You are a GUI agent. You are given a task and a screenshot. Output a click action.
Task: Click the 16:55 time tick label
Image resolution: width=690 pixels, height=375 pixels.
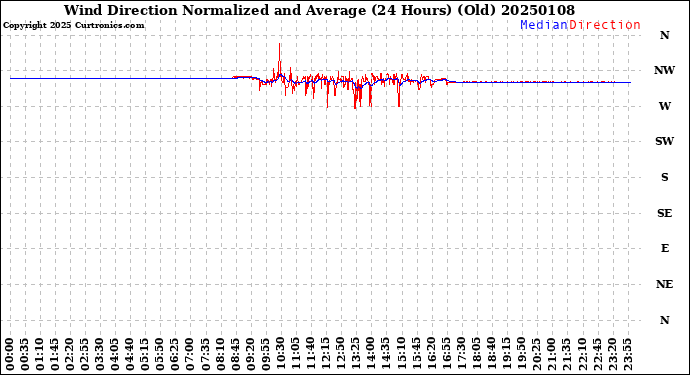pyautogui.click(x=446, y=354)
